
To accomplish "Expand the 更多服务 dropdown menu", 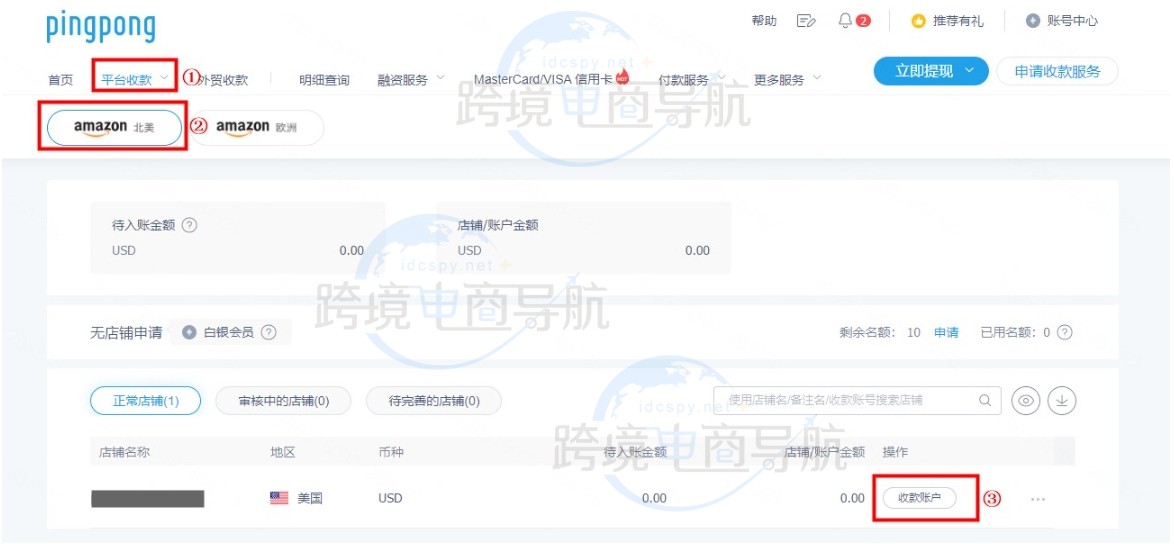I will pos(787,80).
